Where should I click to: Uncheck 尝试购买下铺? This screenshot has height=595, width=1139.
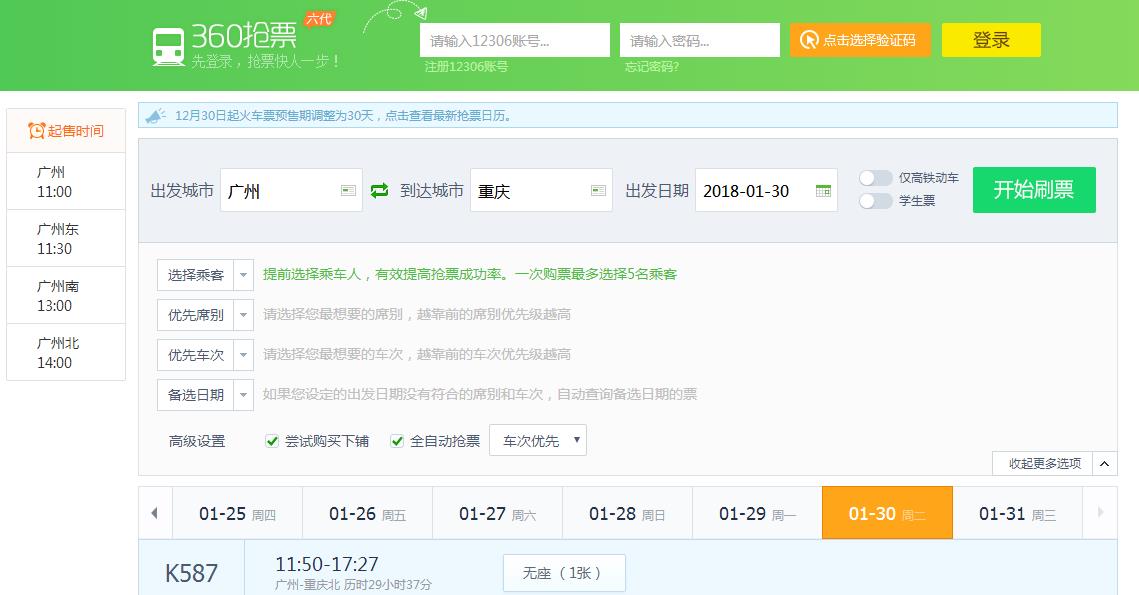point(272,439)
